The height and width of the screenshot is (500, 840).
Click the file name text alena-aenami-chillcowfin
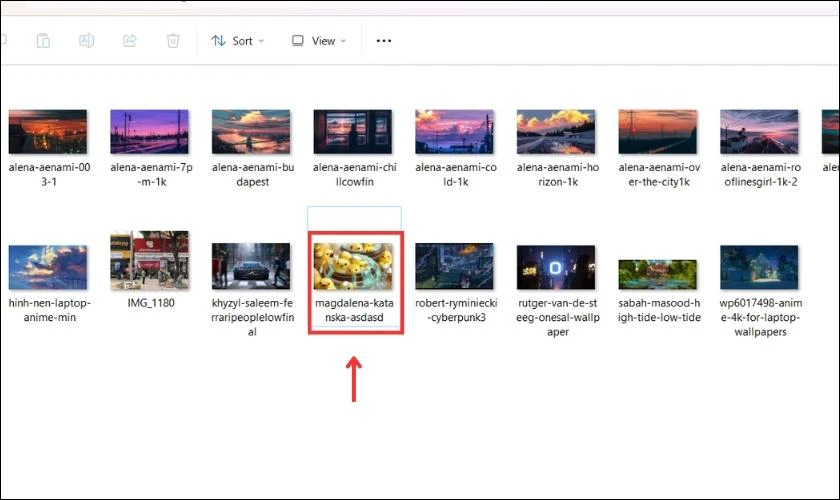354,175
